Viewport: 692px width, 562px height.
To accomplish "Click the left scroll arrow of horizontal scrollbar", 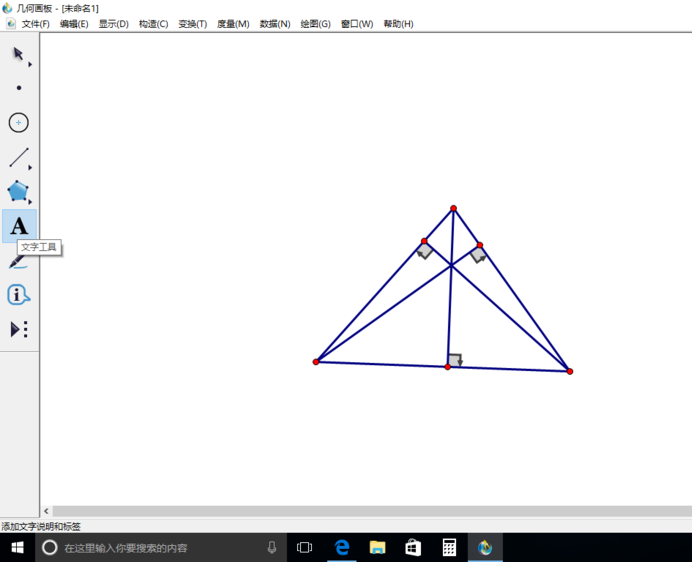I will 46,511.
